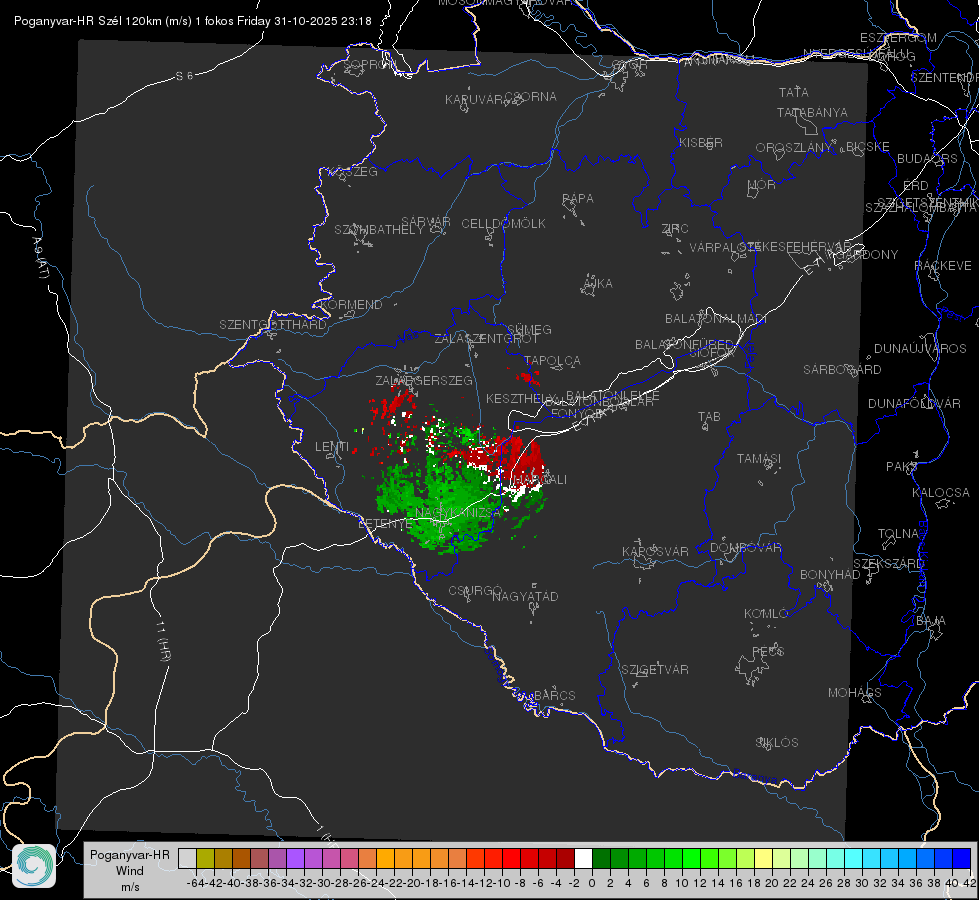Screen dimensions: 979x900
Task: Select the TATABANYA label
Action: (812, 113)
